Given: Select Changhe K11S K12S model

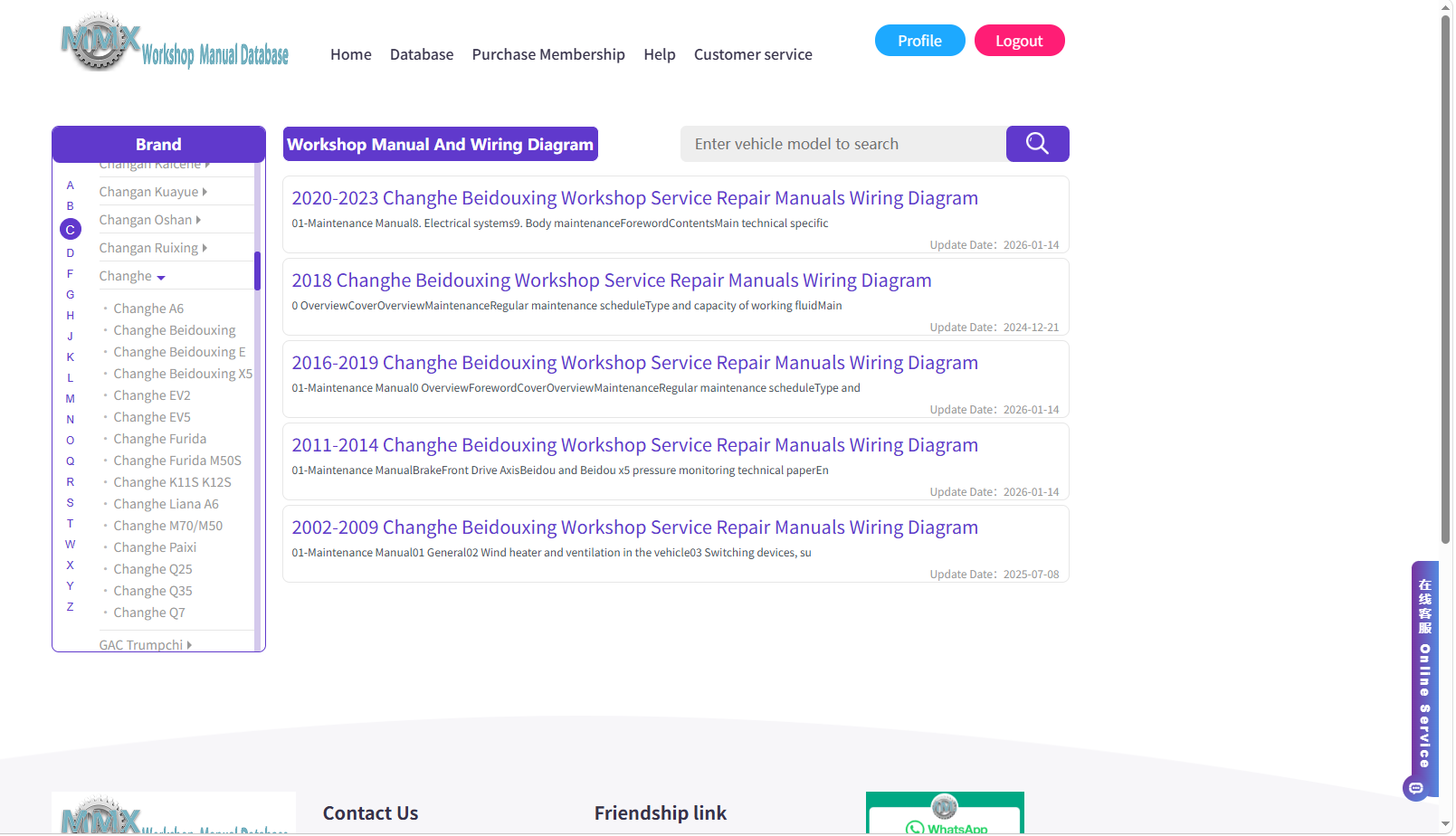Looking at the screenshot, I should tap(173, 482).
